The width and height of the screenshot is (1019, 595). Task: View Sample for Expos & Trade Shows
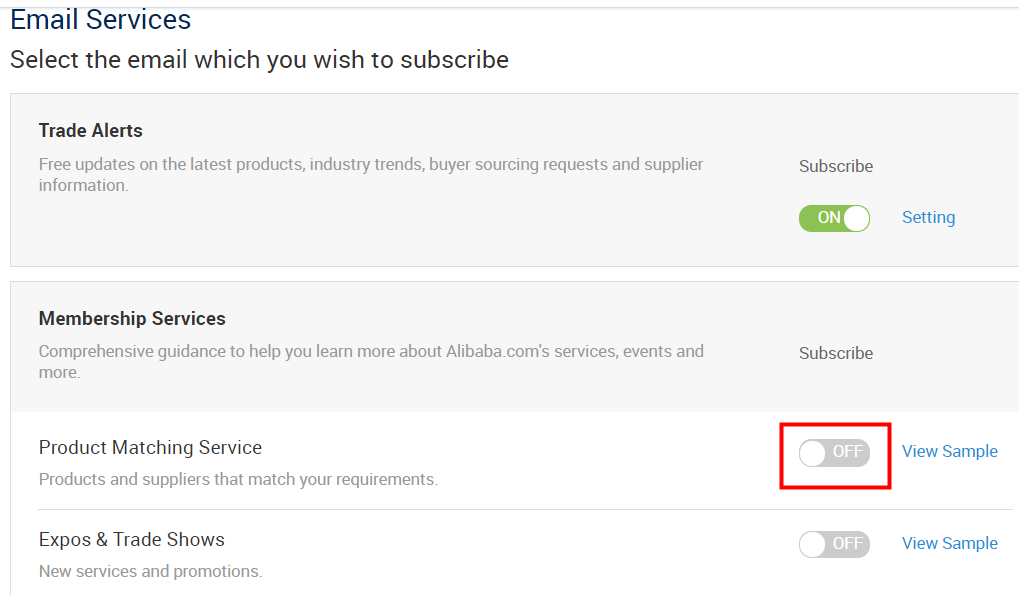[949, 543]
